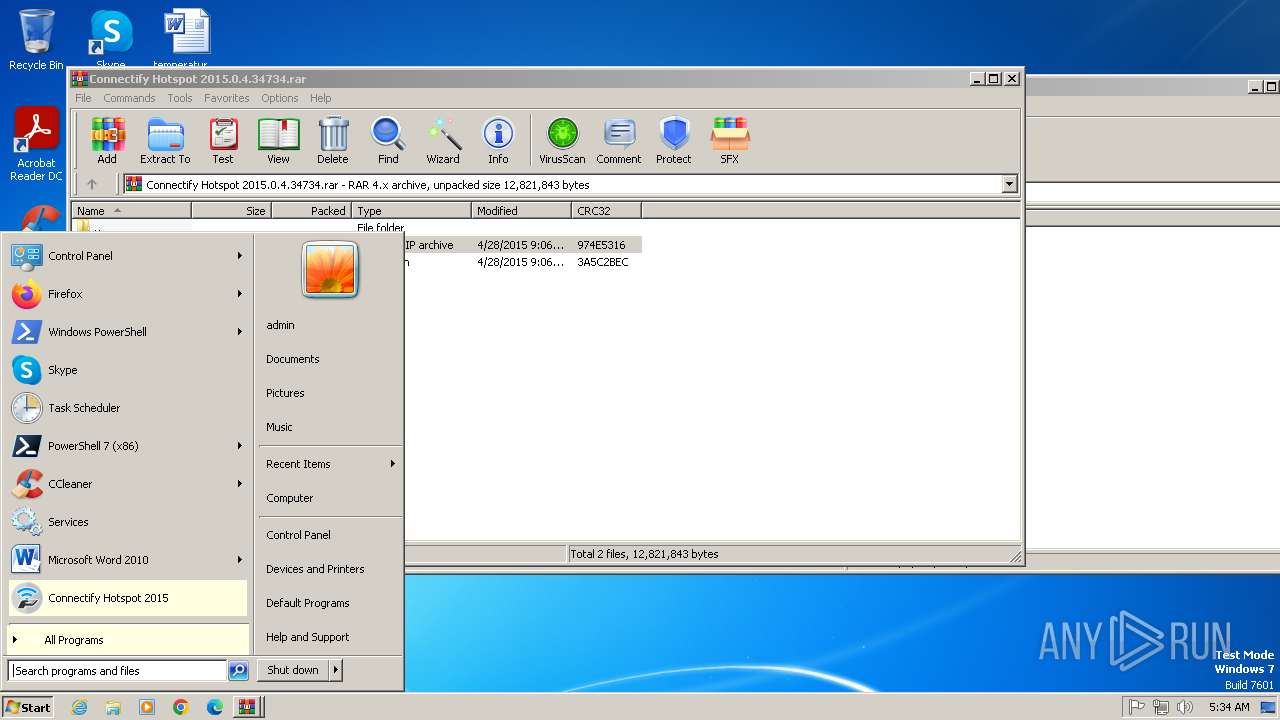Image resolution: width=1280 pixels, height=720 pixels.
Task: Select row with CRC32 974E5316
Action: (x=523, y=245)
